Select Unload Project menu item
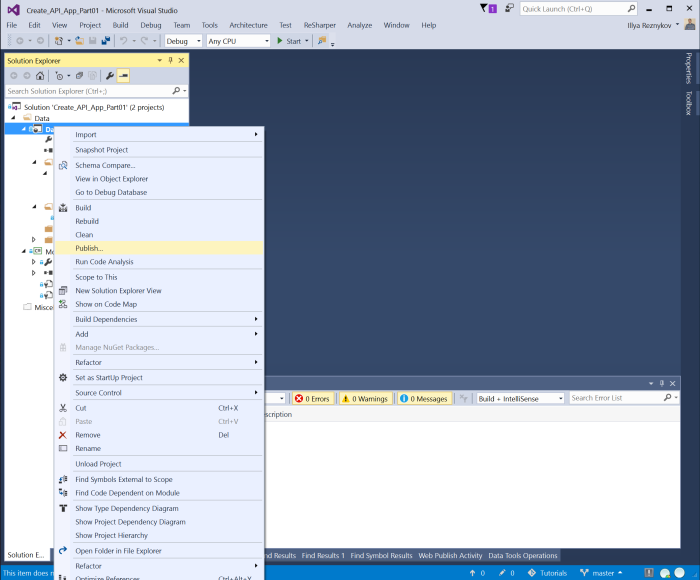Image resolution: width=700 pixels, height=580 pixels. [x=159, y=464]
